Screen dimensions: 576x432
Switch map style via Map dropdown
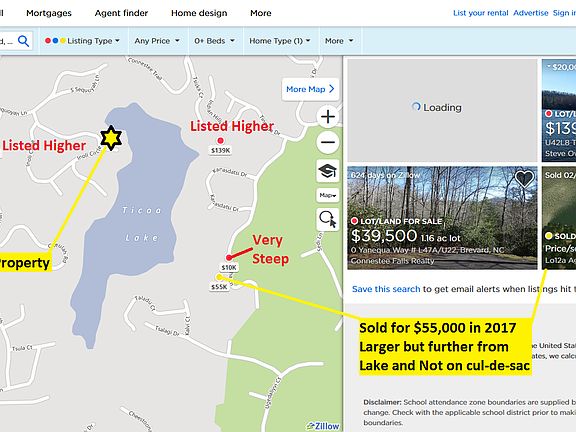pyautogui.click(x=328, y=195)
